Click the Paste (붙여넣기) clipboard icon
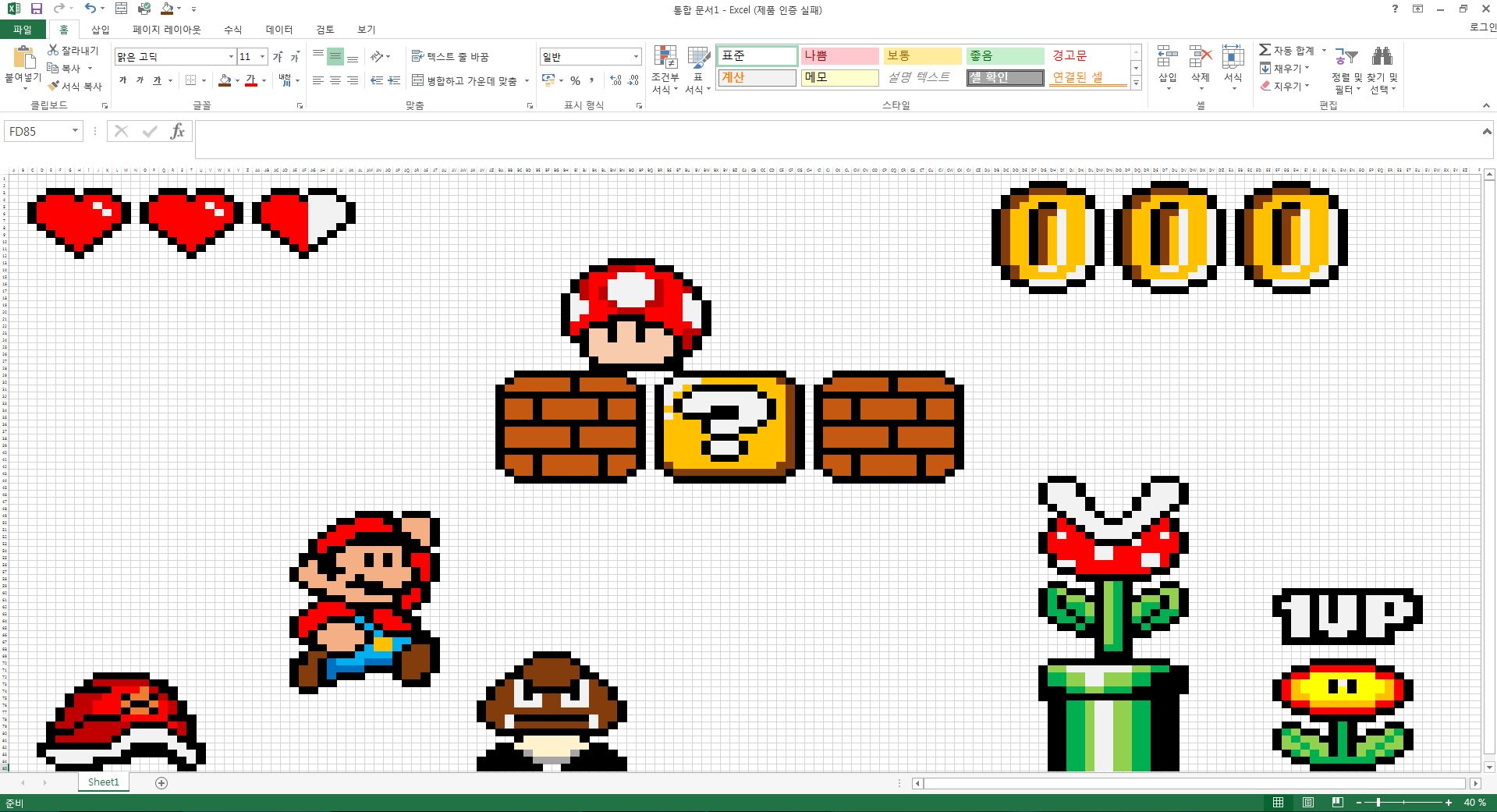Image resolution: width=1497 pixels, height=812 pixels. pyautogui.click(x=23, y=59)
